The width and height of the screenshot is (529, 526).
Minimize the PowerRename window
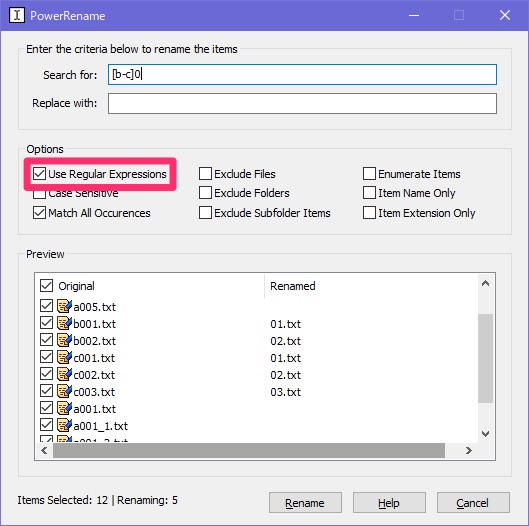click(x=414, y=15)
